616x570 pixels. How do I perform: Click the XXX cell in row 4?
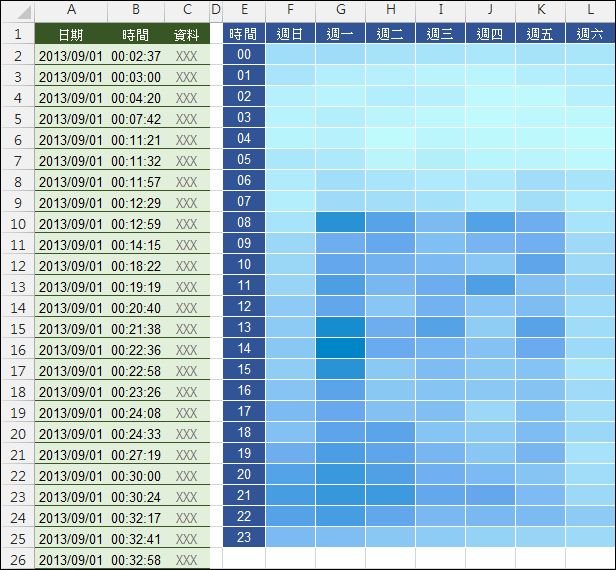[x=187, y=98]
